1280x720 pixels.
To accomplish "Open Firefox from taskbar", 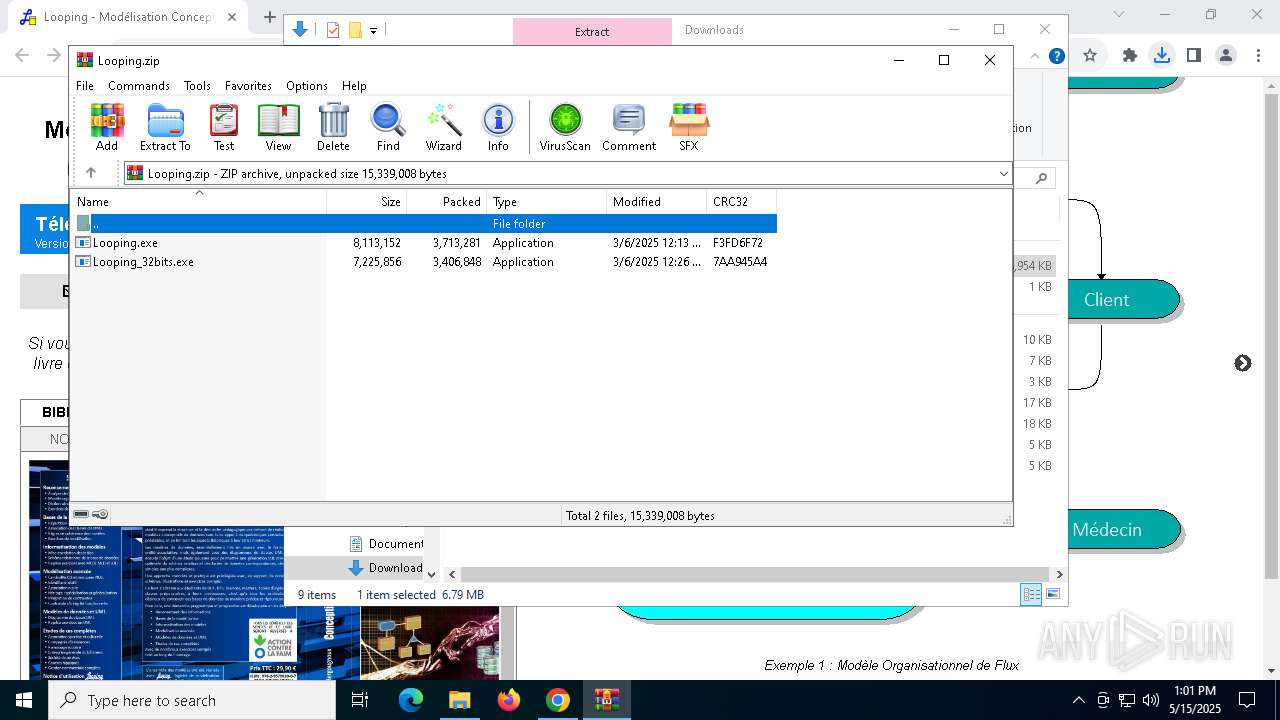I will tap(509, 700).
